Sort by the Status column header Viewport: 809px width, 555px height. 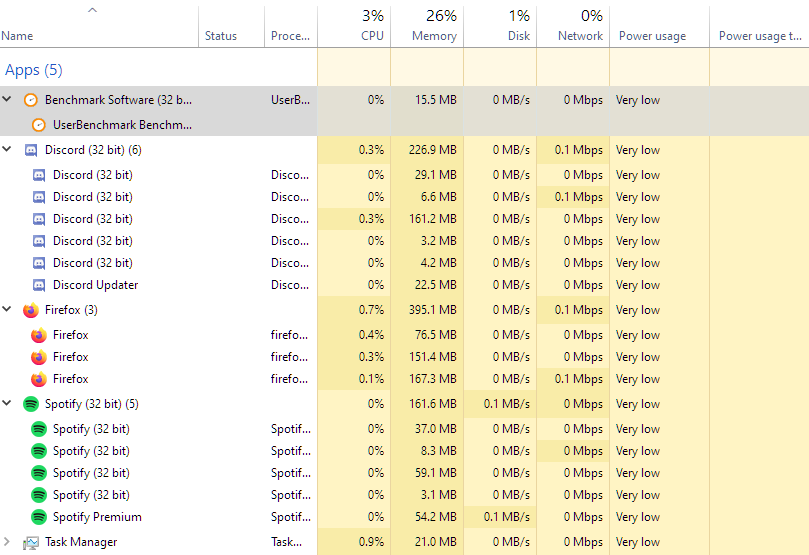point(231,27)
